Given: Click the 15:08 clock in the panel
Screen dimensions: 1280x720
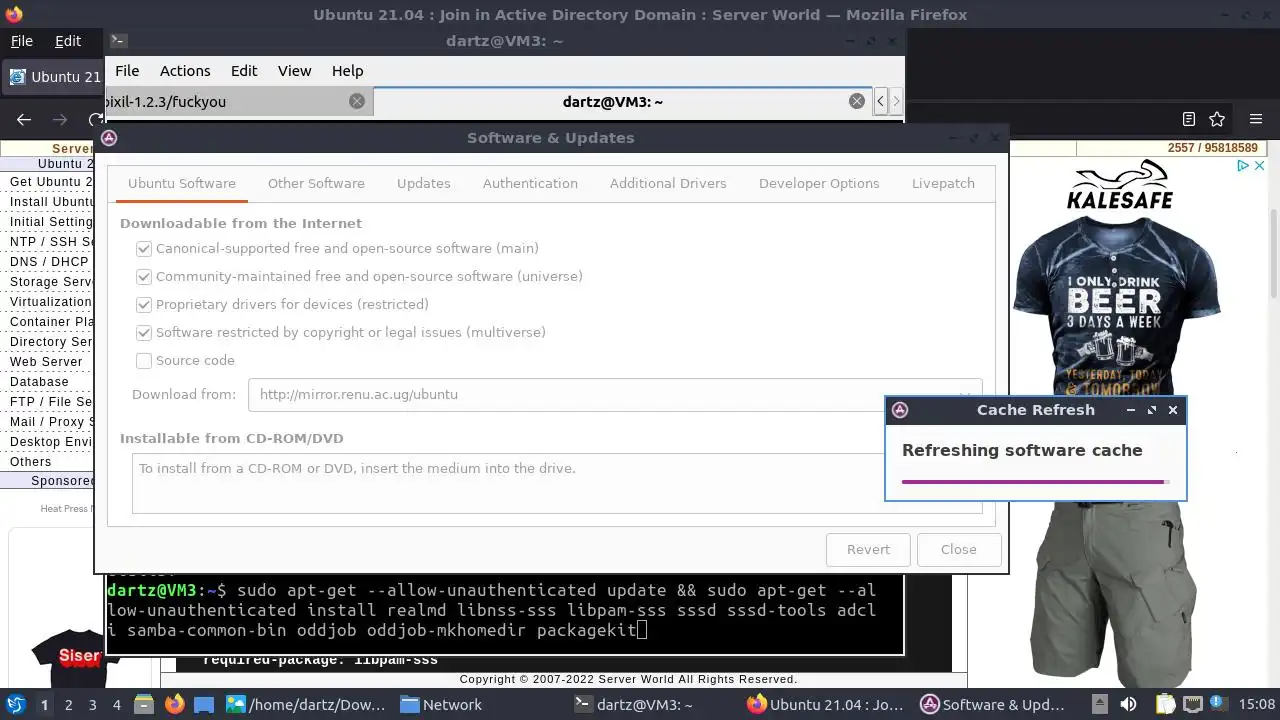Looking at the screenshot, I should pos(1257,705).
